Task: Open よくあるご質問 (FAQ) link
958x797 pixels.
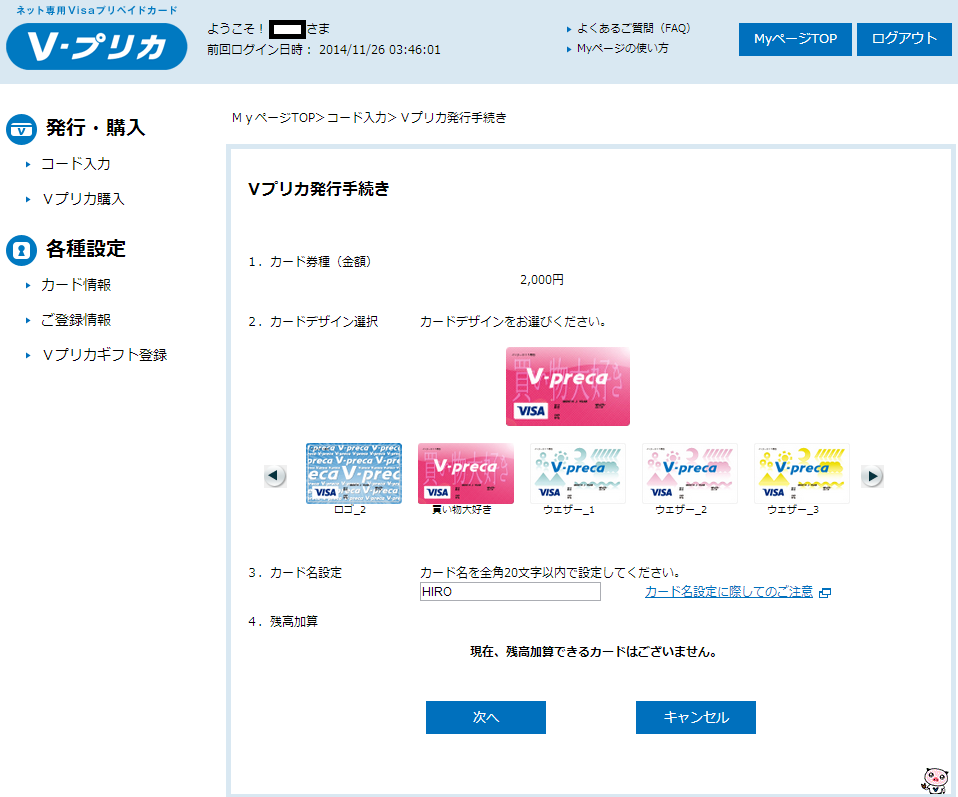Action: 634,28
